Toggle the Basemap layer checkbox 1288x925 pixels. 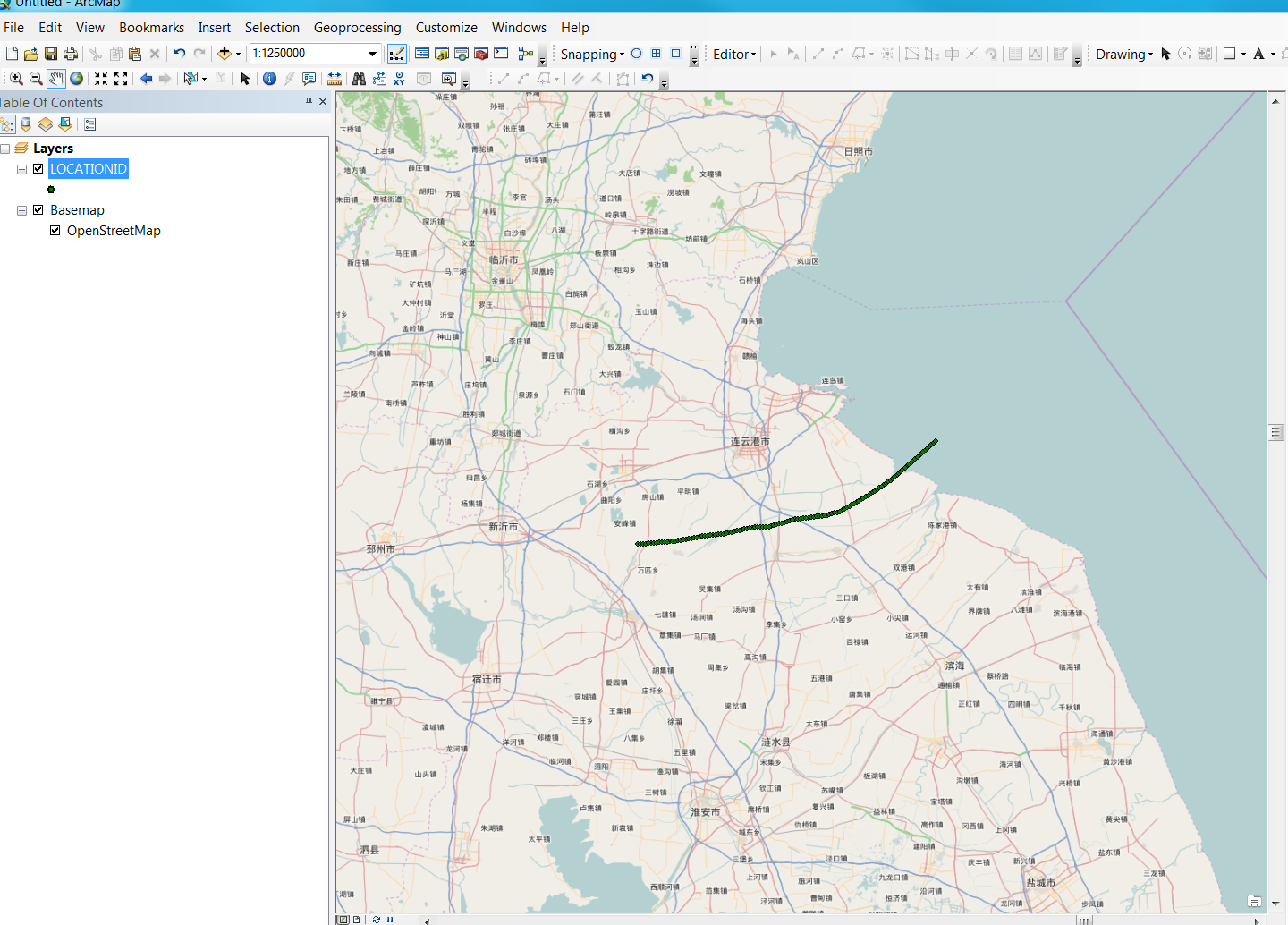[x=38, y=210]
